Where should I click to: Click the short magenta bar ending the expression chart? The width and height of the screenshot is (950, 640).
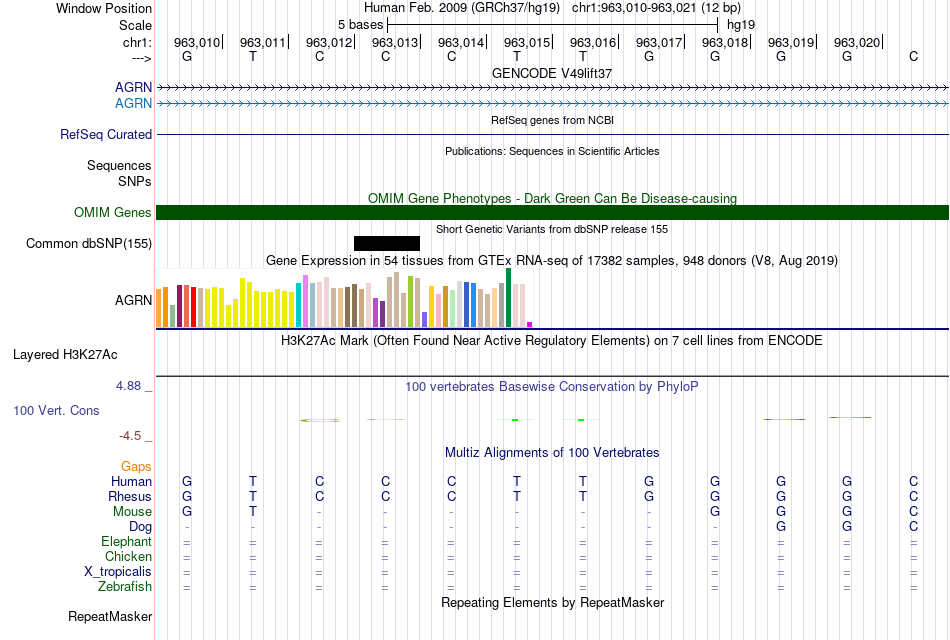pyautogui.click(x=530, y=324)
